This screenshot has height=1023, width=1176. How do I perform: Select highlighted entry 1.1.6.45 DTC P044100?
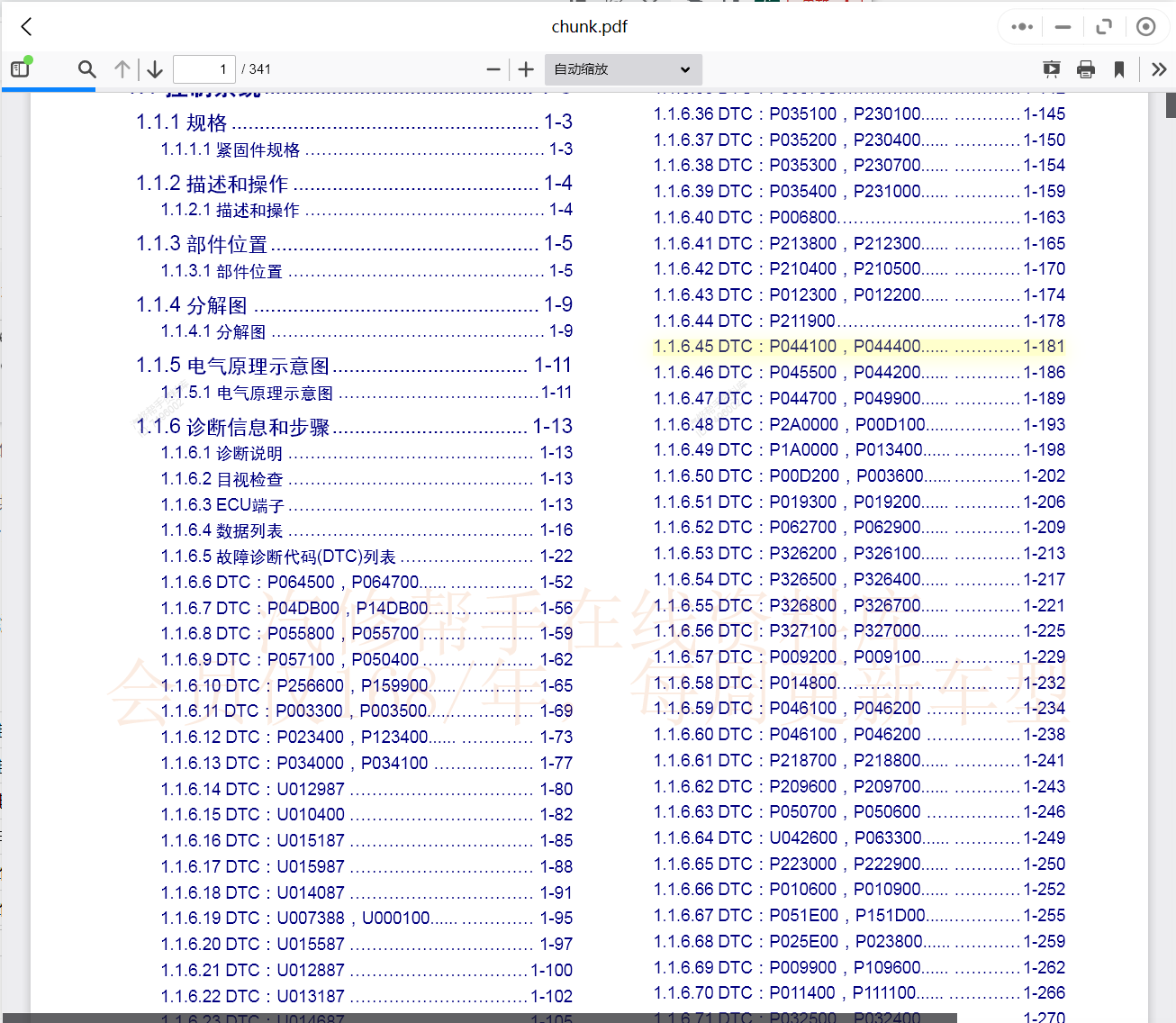[858, 347]
